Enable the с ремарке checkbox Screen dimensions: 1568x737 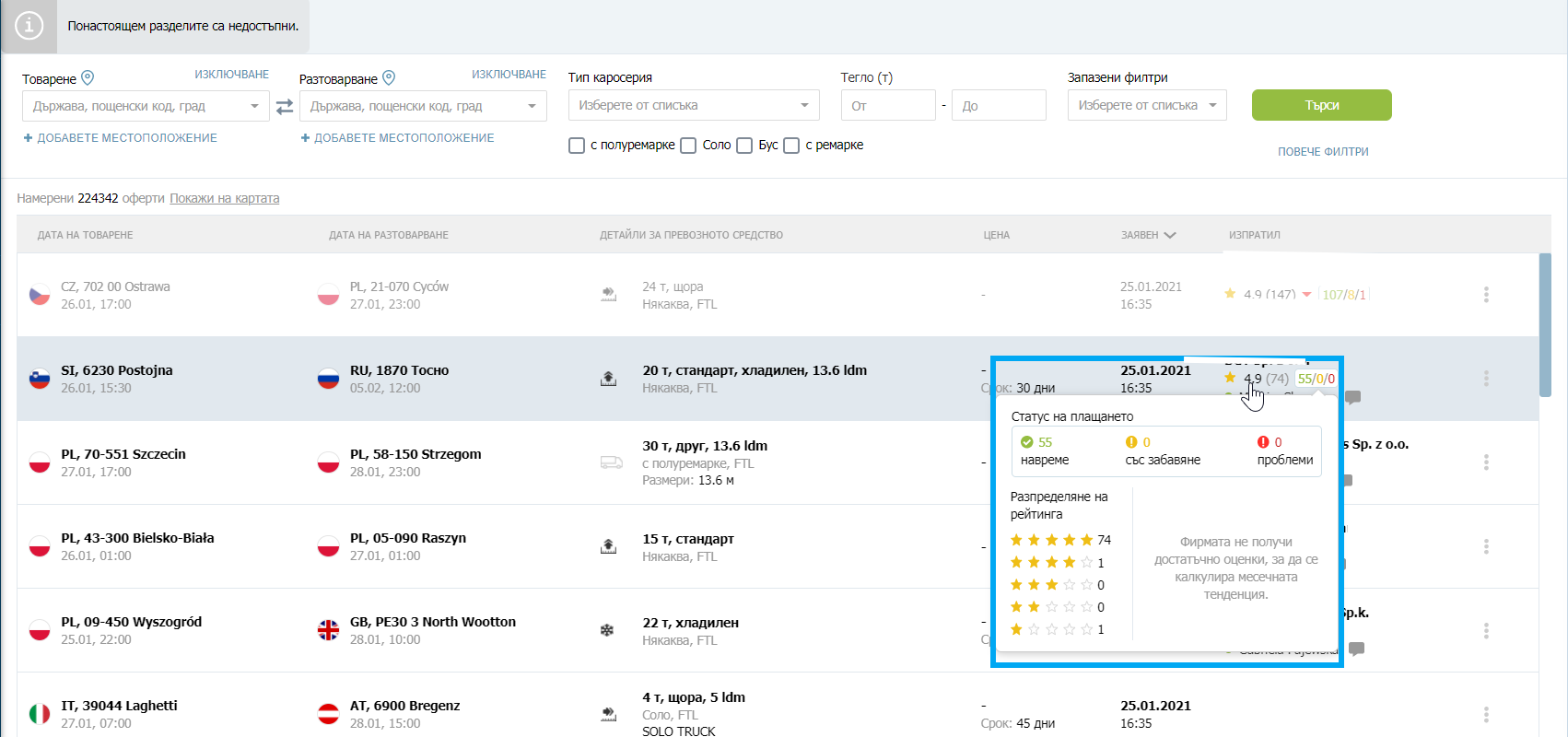click(x=791, y=146)
